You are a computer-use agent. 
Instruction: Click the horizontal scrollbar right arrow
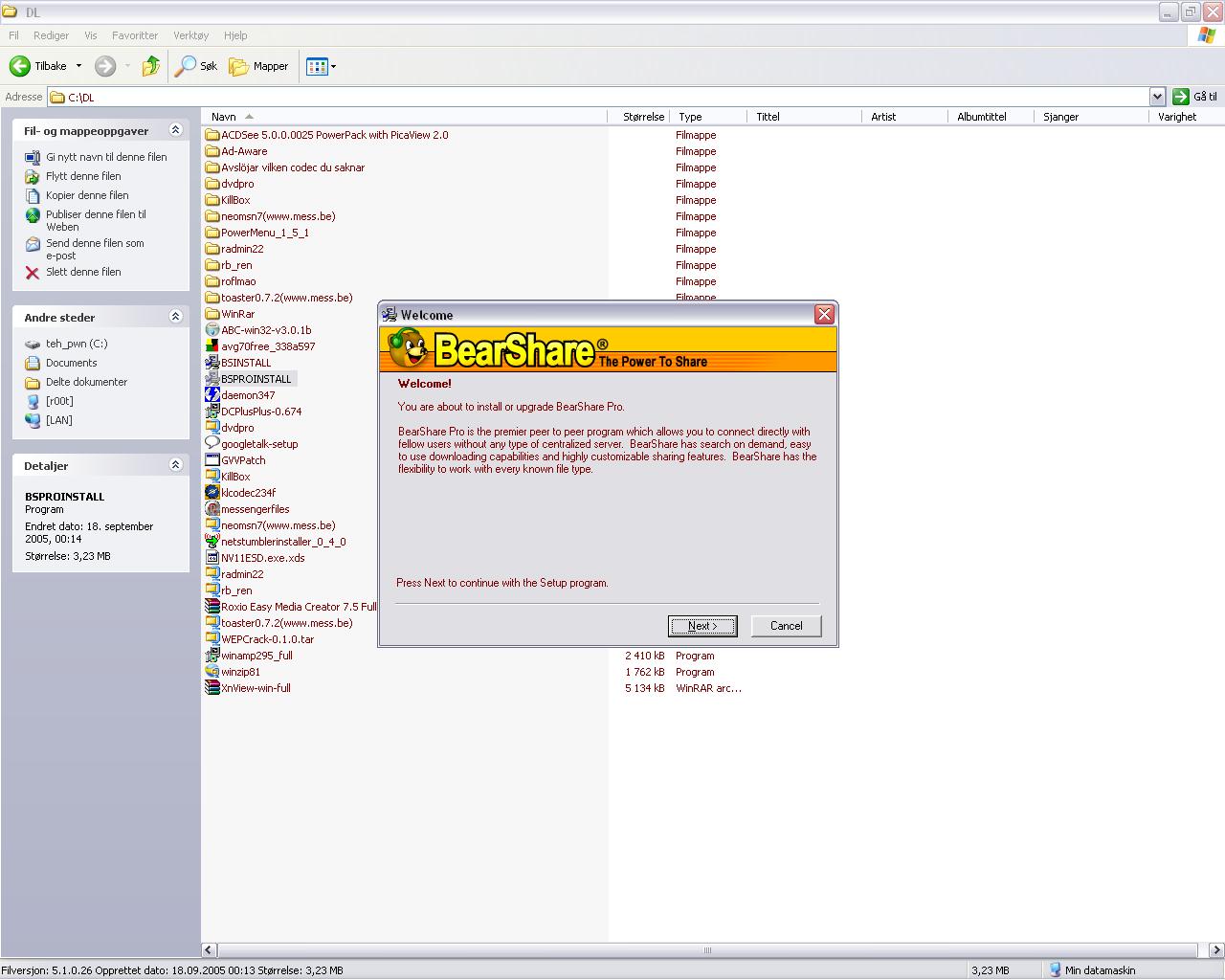coord(1217,950)
